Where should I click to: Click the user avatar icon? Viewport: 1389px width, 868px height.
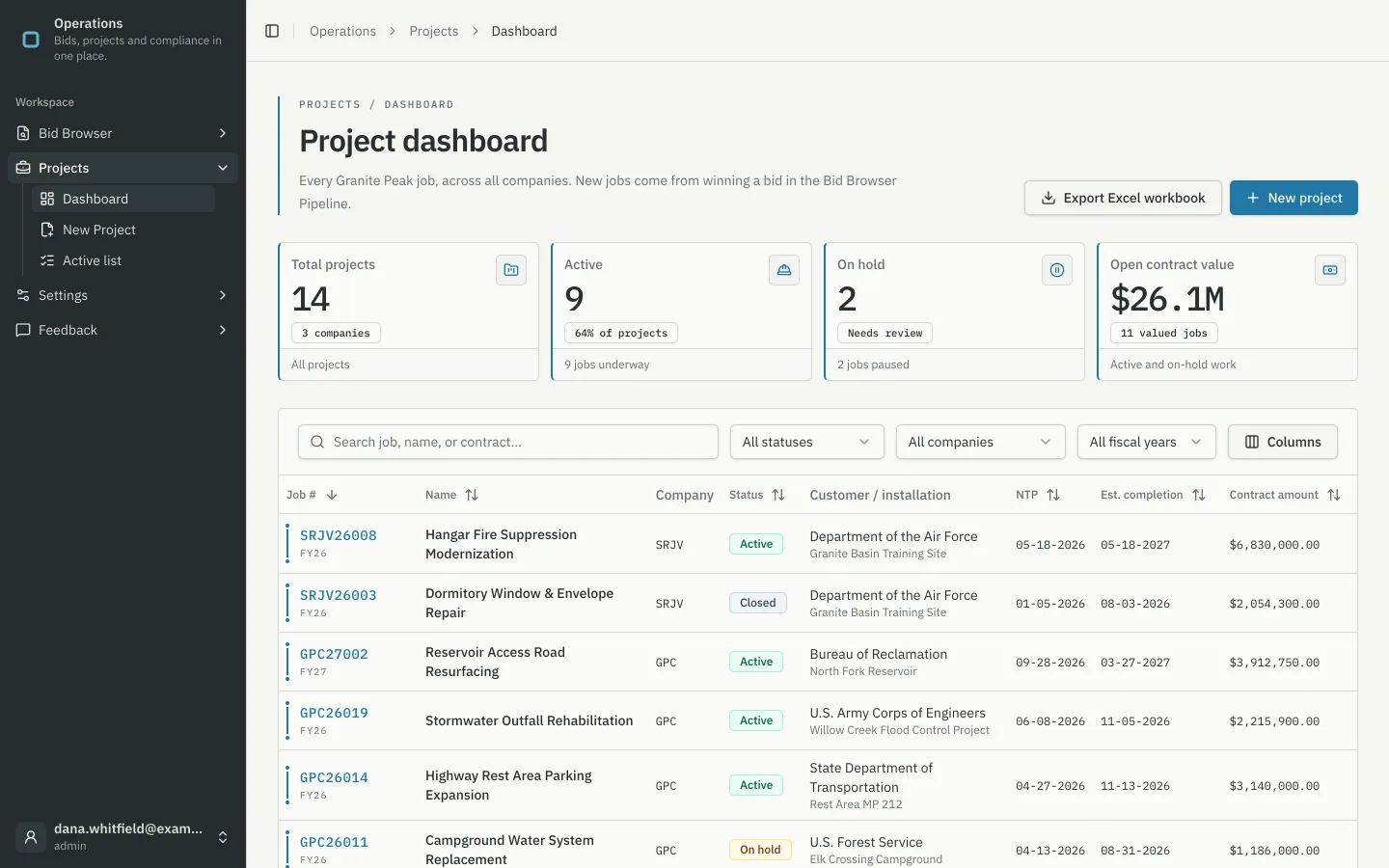(x=31, y=837)
